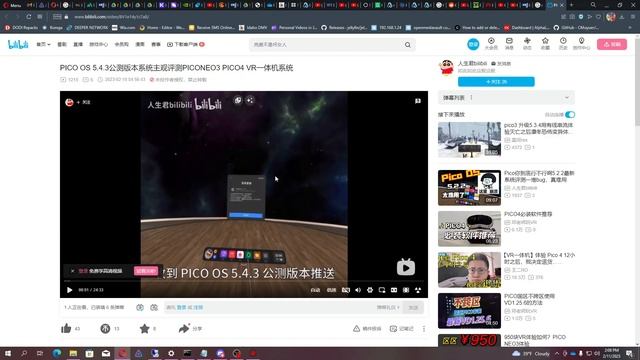640x360 pixels.
Task: Reload the page with browser refresh icon
Action: click(29, 17)
